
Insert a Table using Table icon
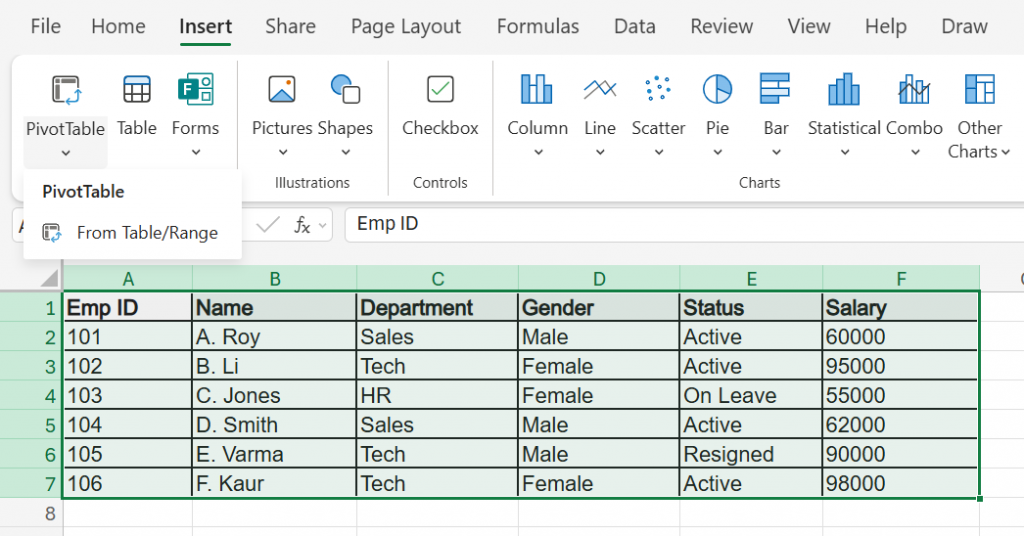(x=137, y=91)
